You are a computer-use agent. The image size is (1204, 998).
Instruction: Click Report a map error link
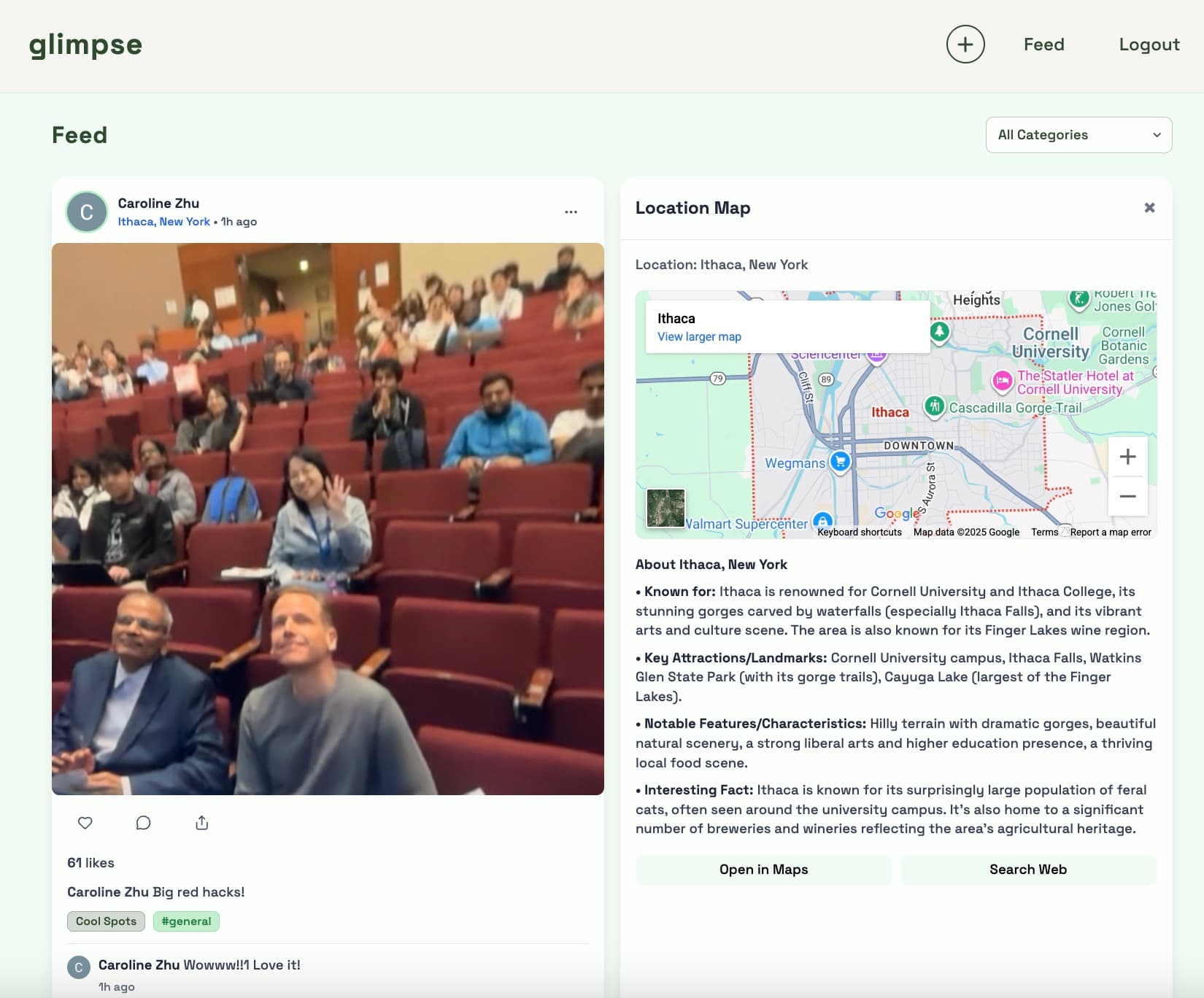tap(1111, 532)
